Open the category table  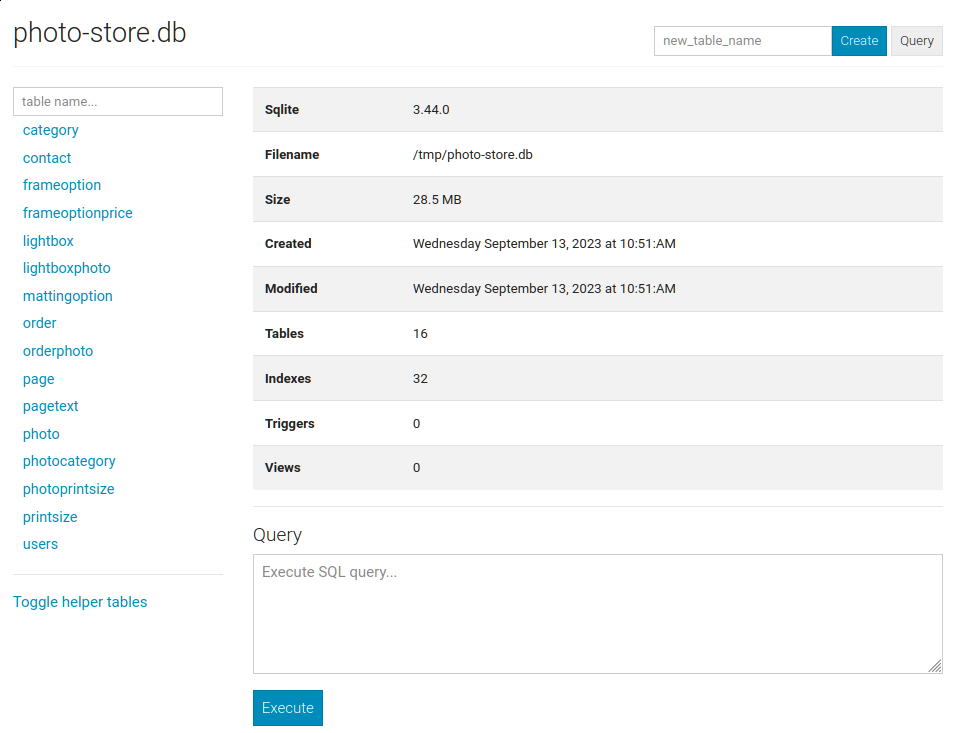[x=51, y=130]
